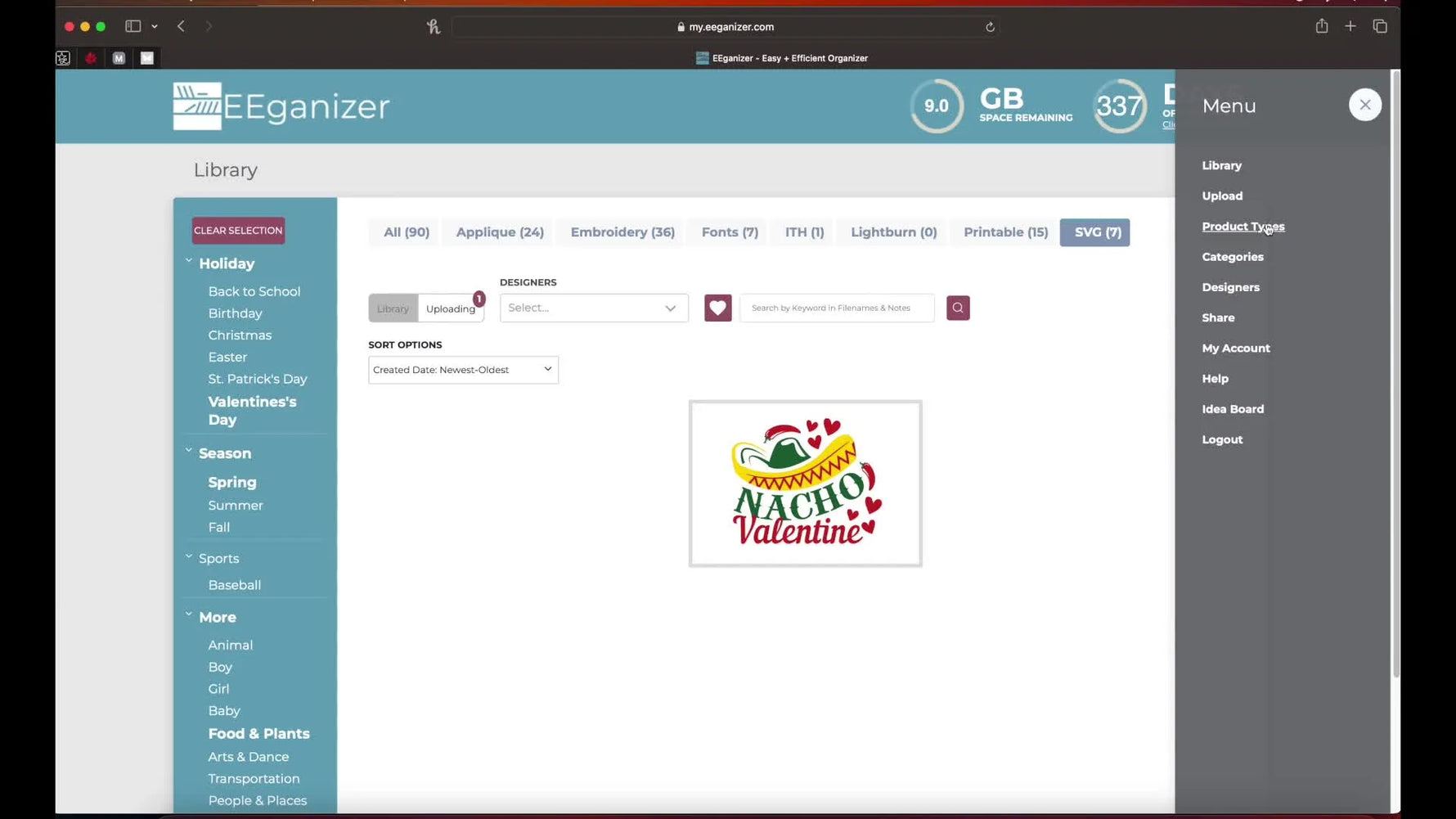Click the Clear Selection button
Screen dimensions: 1456x819
click(237, 230)
